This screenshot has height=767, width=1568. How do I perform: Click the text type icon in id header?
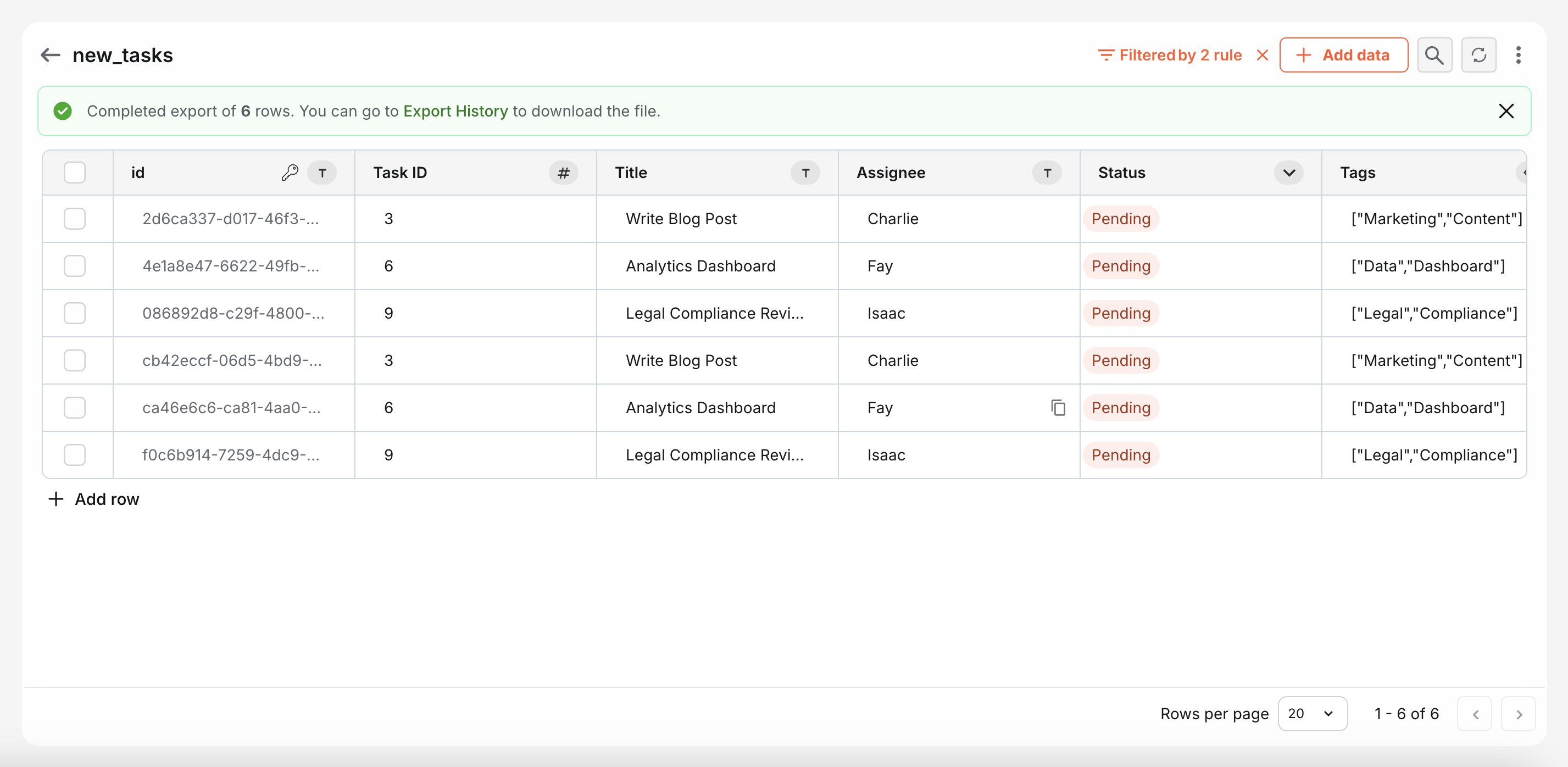tap(322, 173)
